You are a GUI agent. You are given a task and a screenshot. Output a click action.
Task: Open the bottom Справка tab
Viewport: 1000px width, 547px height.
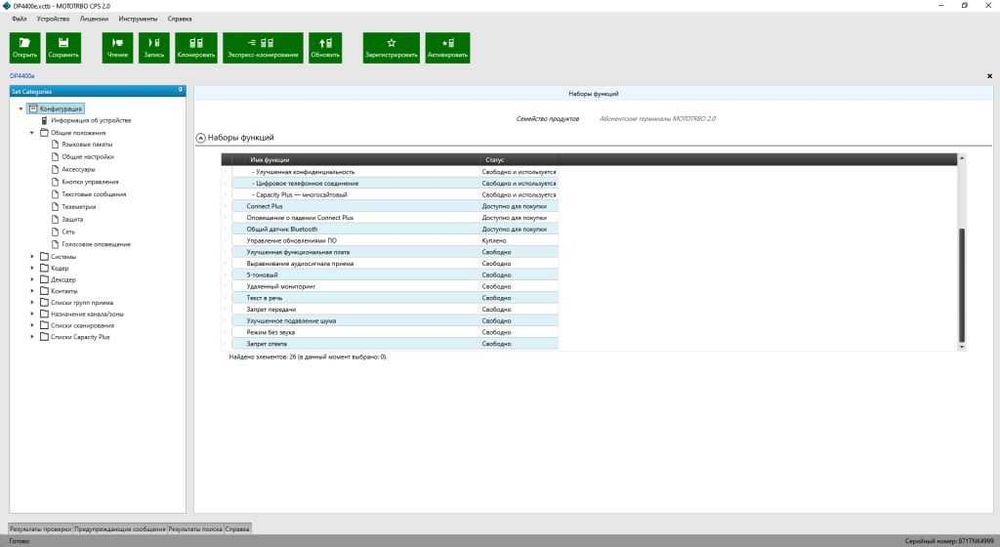238,529
